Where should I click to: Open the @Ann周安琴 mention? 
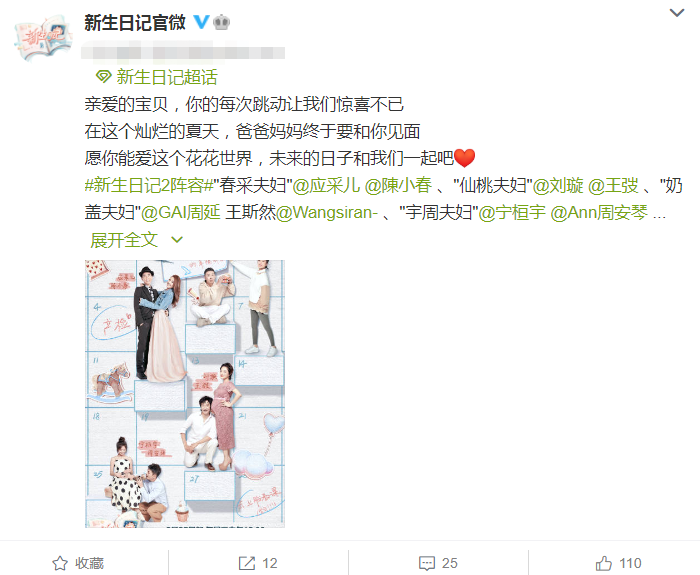click(599, 212)
